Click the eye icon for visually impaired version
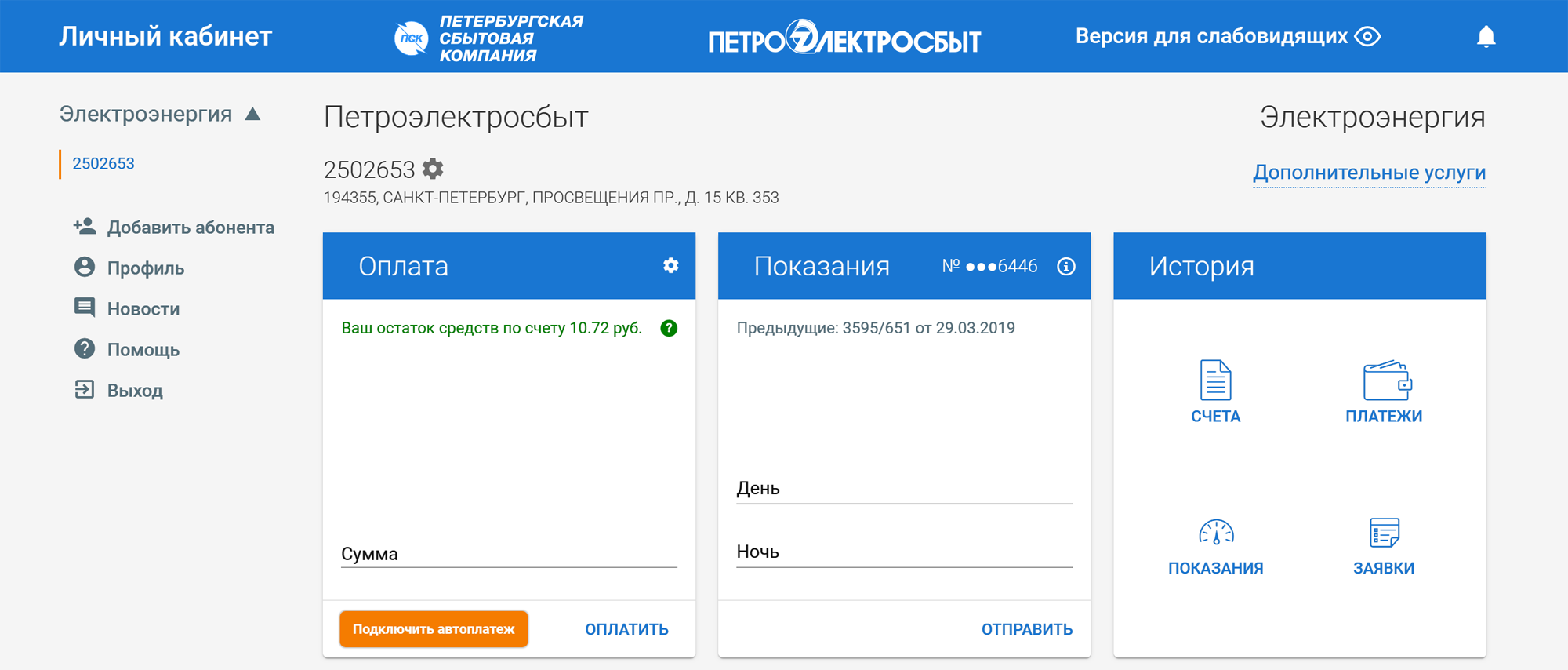The image size is (1568, 670). [1368, 36]
